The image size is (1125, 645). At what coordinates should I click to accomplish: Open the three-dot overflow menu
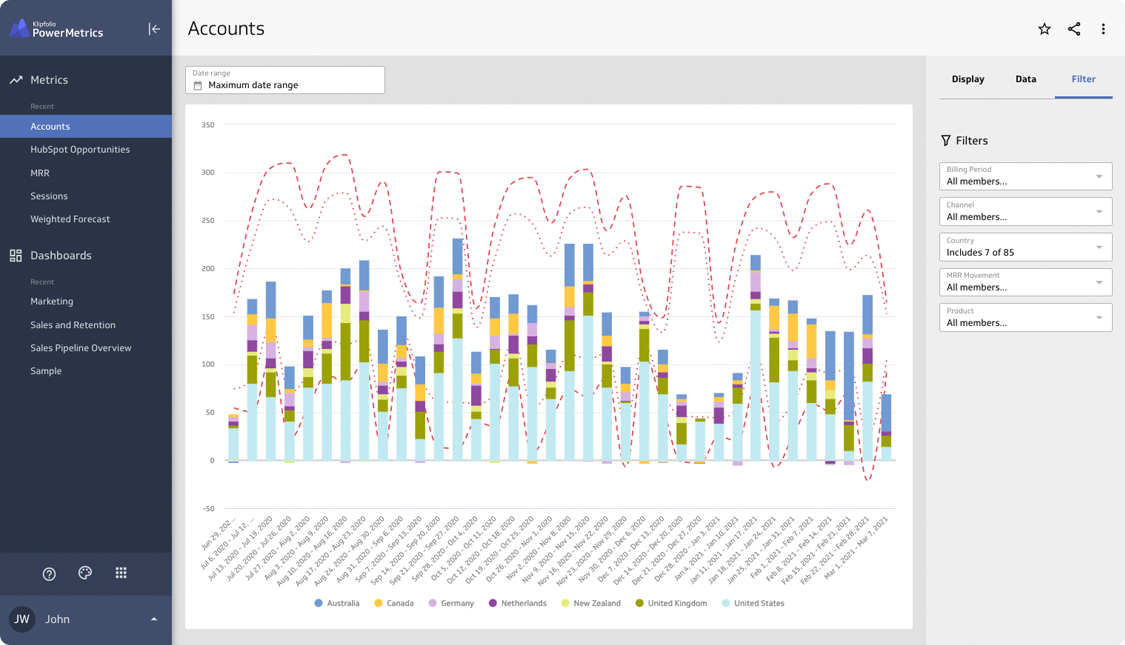tap(1104, 29)
